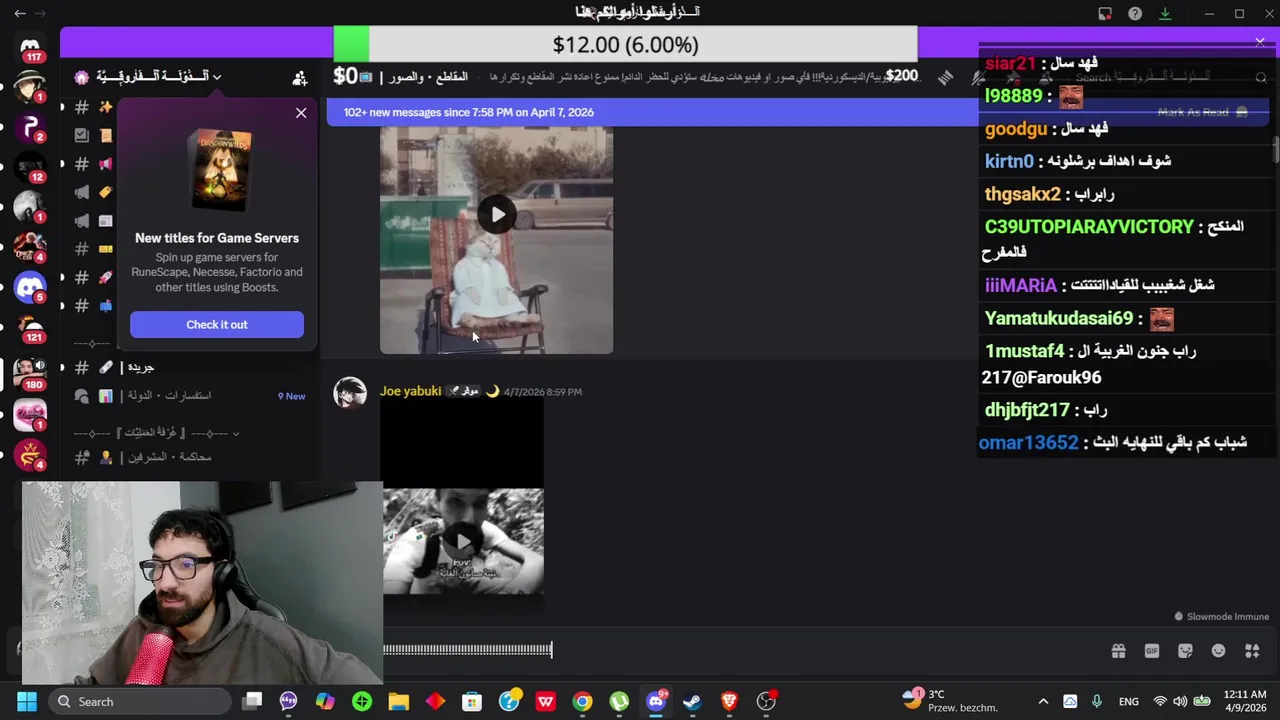Open the sticker picker icon
1280x720 pixels.
1185,651
